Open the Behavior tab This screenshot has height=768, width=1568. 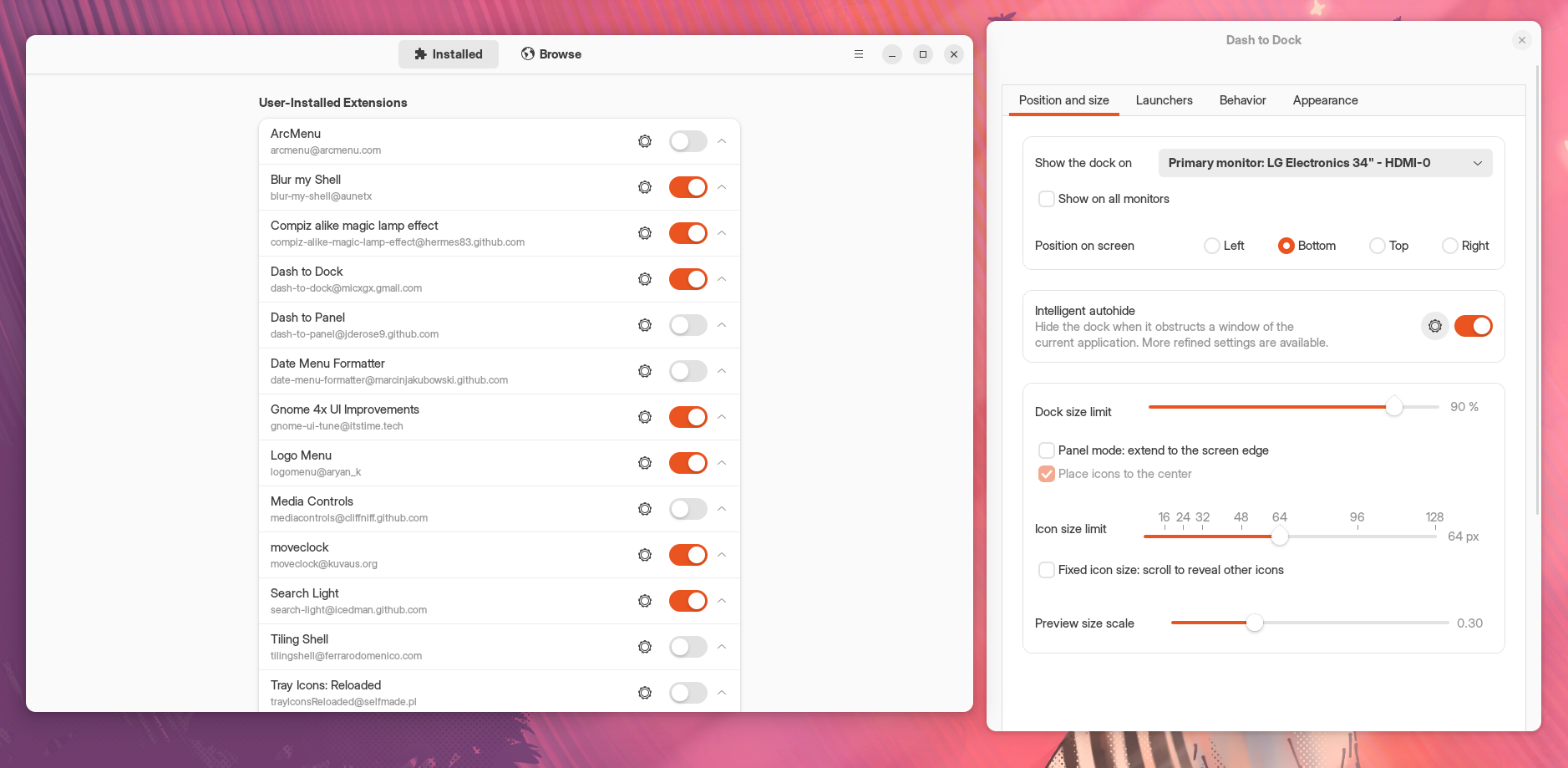tap(1243, 100)
